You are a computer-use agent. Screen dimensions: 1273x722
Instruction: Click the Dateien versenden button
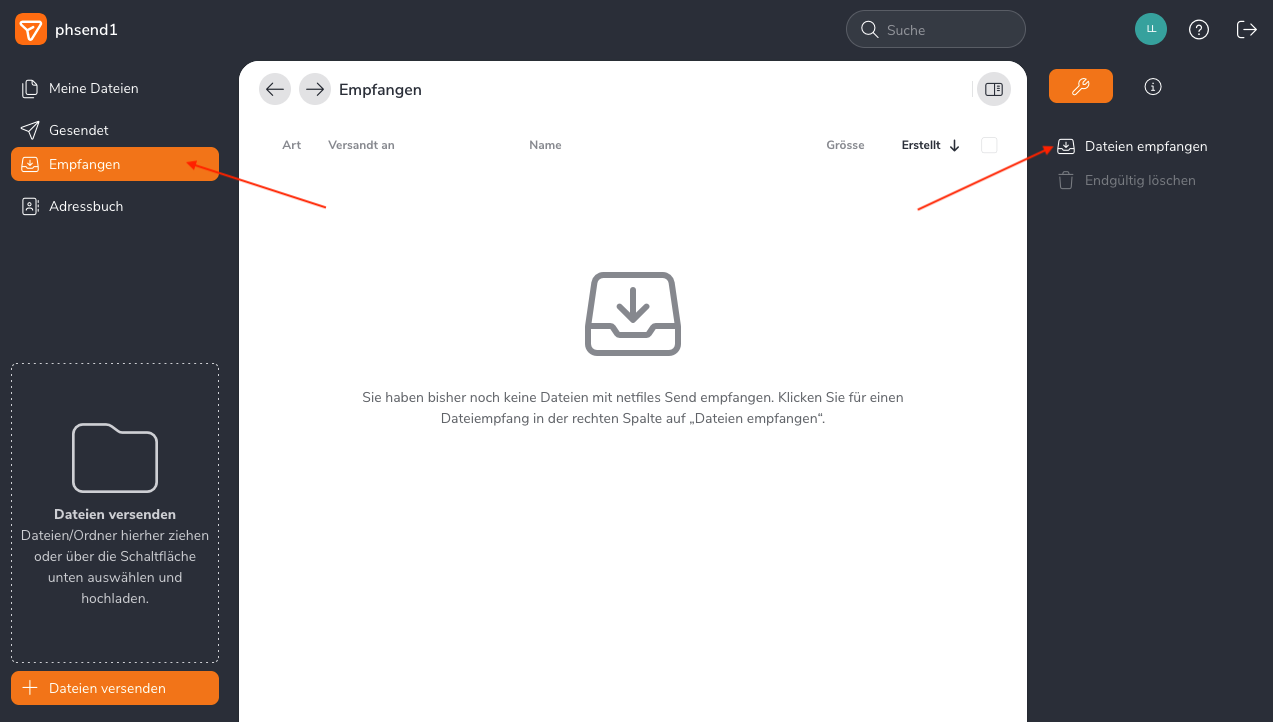[114, 688]
